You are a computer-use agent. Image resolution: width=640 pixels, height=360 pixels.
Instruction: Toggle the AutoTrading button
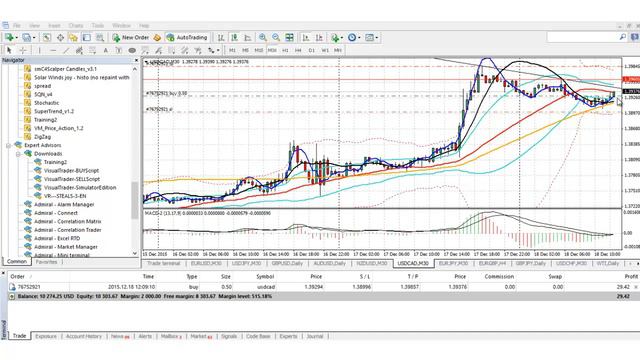coord(187,38)
